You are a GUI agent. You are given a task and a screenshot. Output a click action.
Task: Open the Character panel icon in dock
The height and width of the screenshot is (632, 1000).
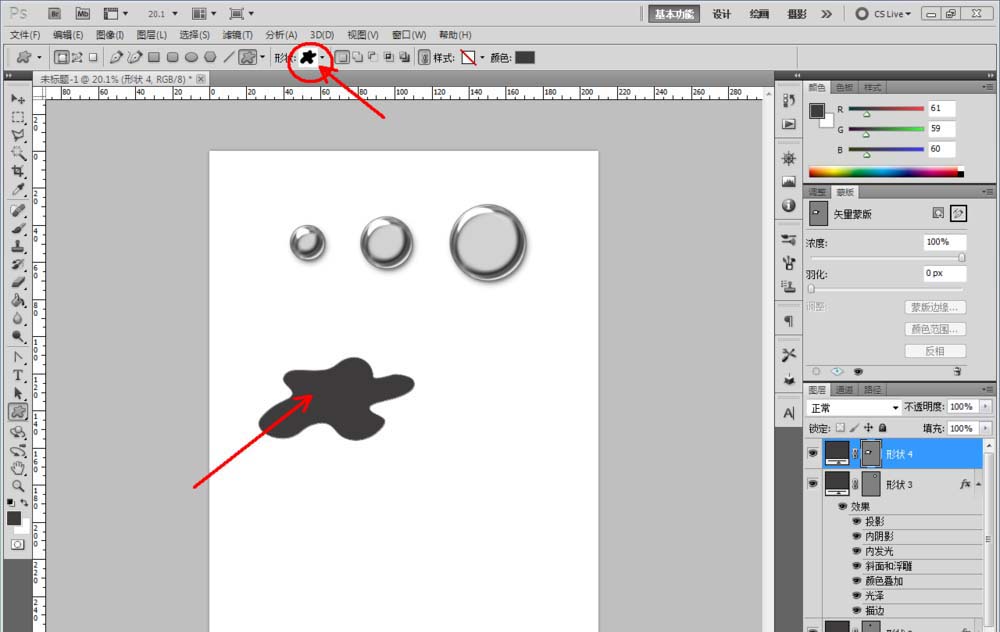(789, 413)
